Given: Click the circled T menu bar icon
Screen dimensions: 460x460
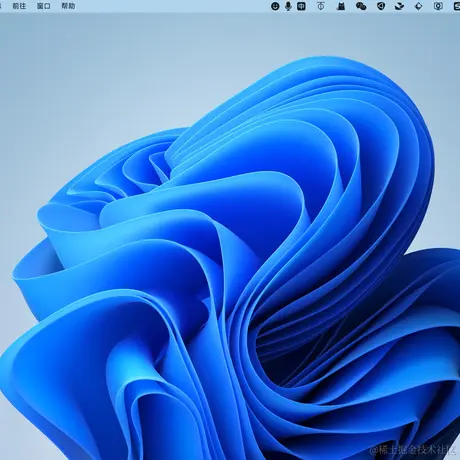Looking at the screenshot, I should pos(321,6).
